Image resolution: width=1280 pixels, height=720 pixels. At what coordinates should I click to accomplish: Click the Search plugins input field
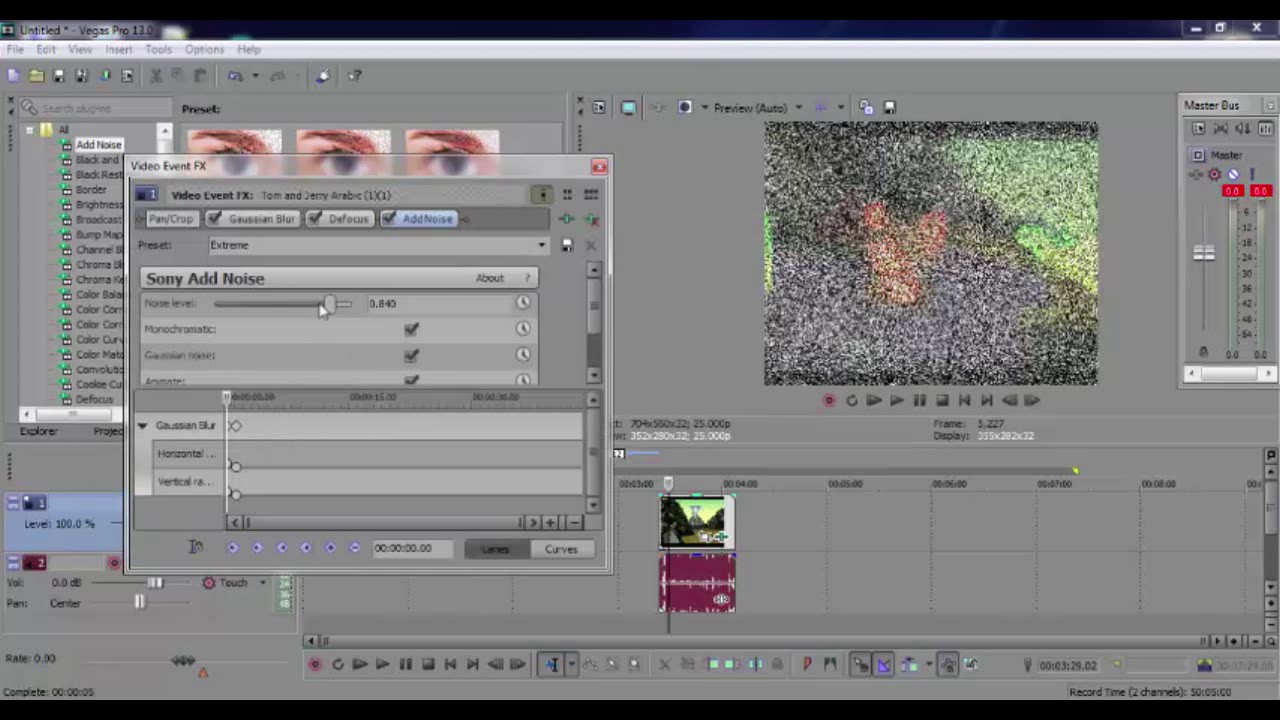97,108
